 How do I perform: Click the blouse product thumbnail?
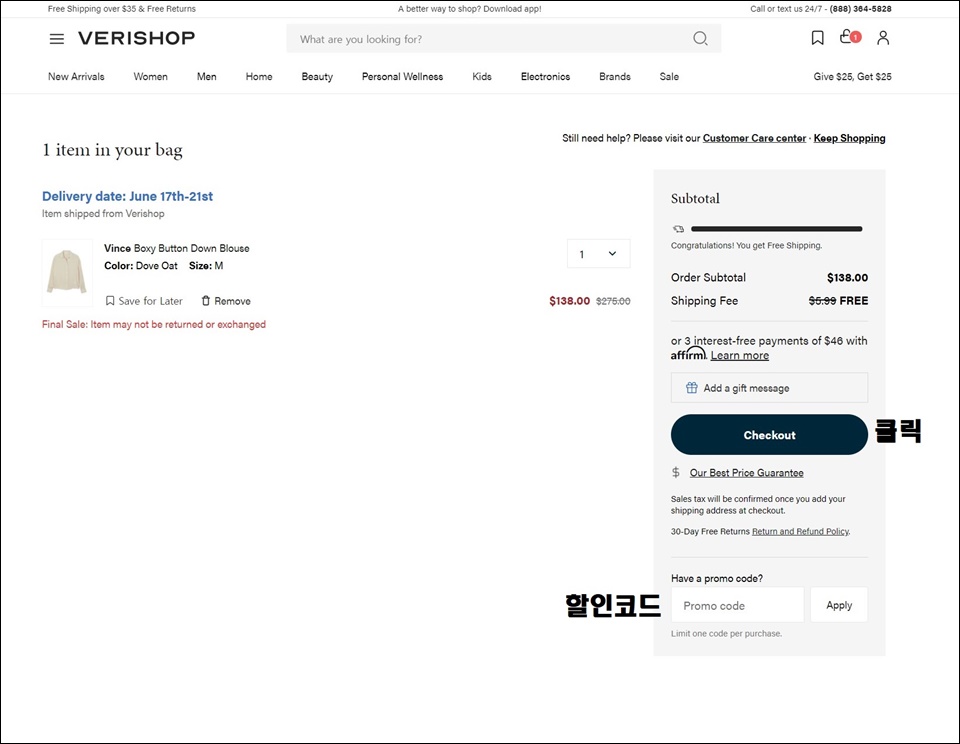point(67,272)
